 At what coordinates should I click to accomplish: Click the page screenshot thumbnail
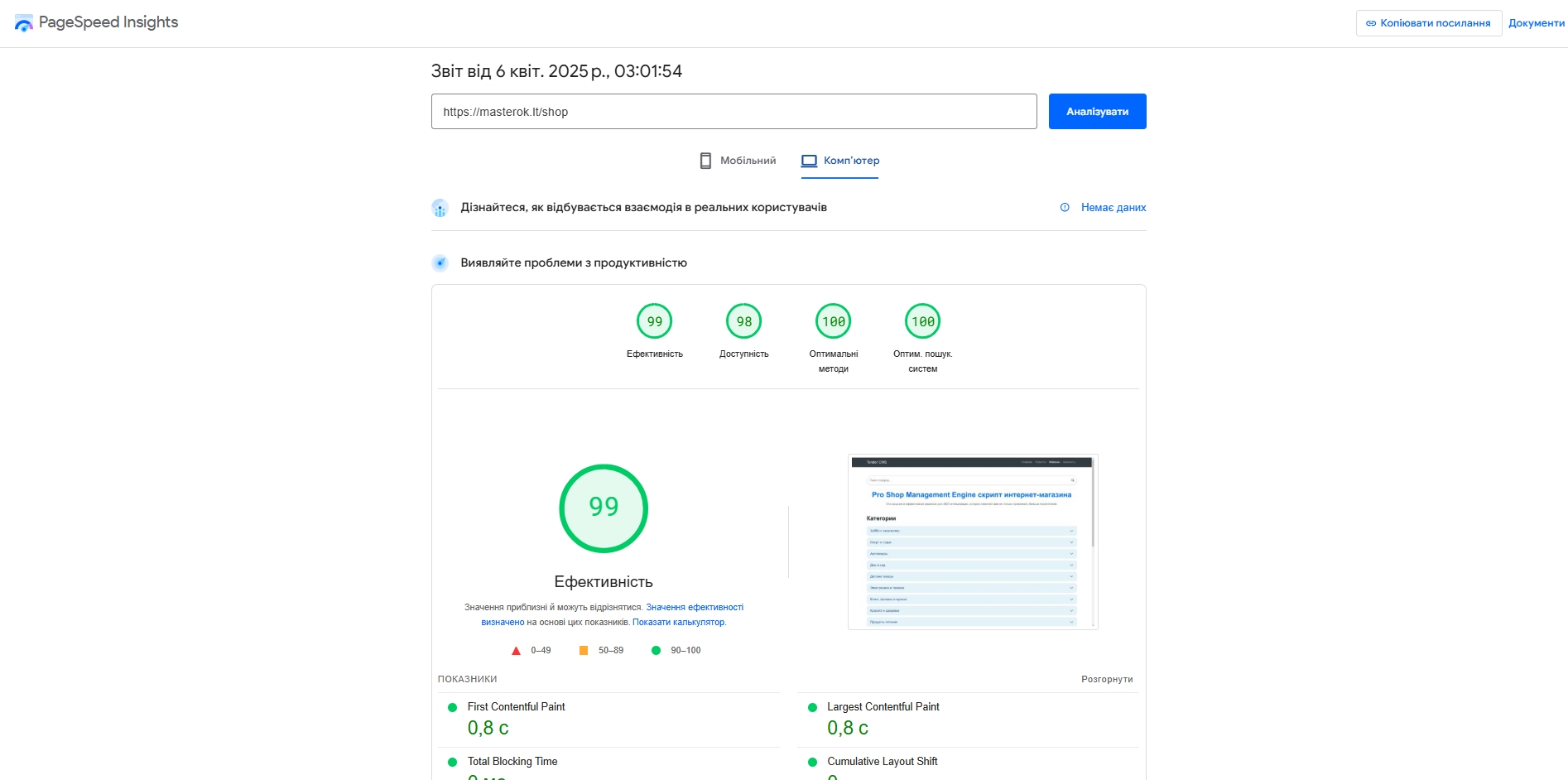pyautogui.click(x=973, y=542)
